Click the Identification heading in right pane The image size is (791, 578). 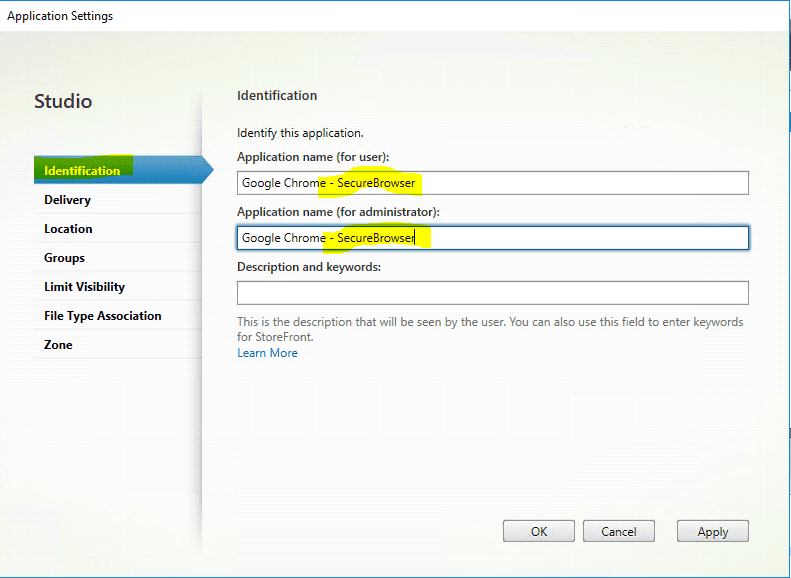coord(277,95)
